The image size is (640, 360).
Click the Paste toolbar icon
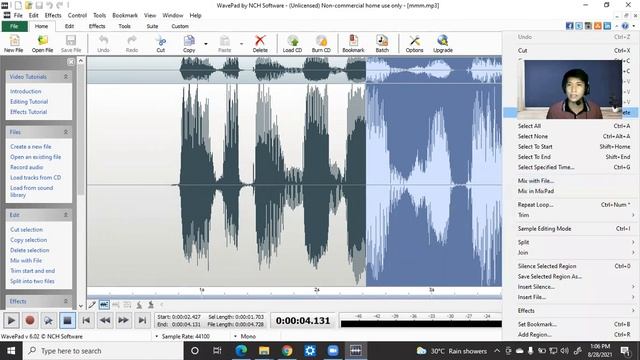(224, 43)
